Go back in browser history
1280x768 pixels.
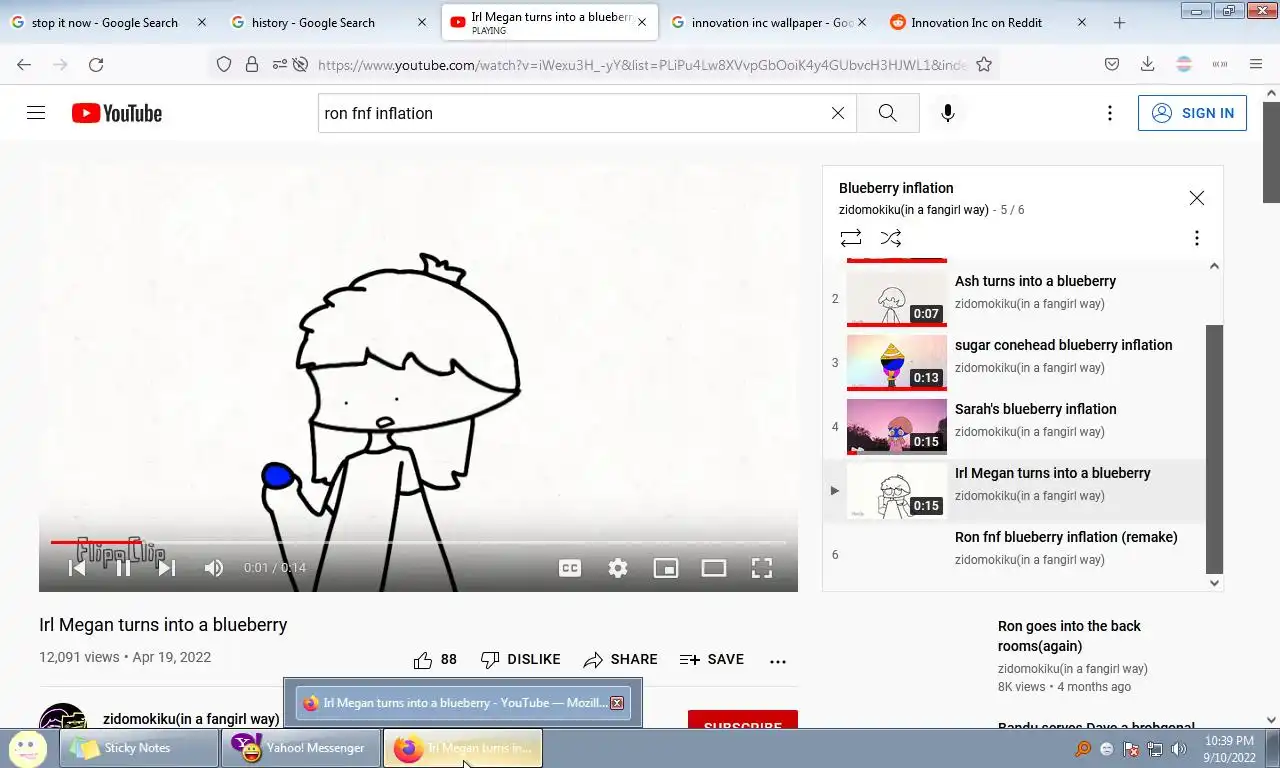point(24,64)
